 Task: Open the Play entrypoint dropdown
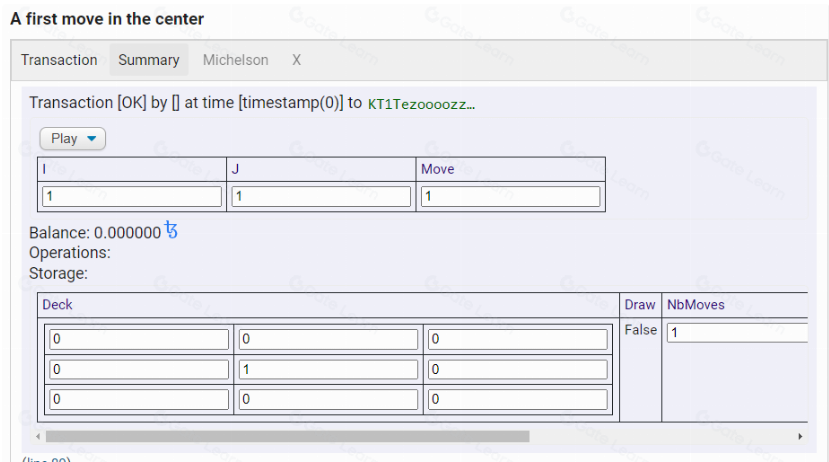tap(73, 139)
